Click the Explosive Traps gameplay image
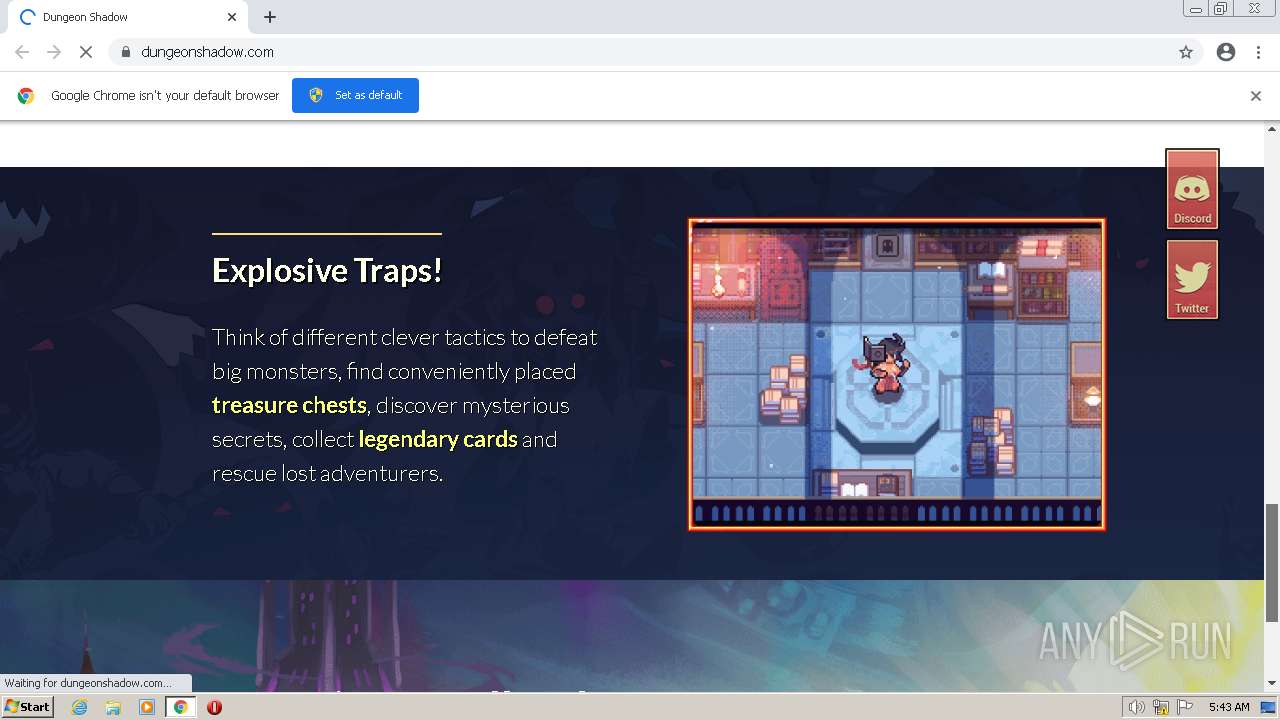The height and width of the screenshot is (720, 1280). (x=897, y=374)
